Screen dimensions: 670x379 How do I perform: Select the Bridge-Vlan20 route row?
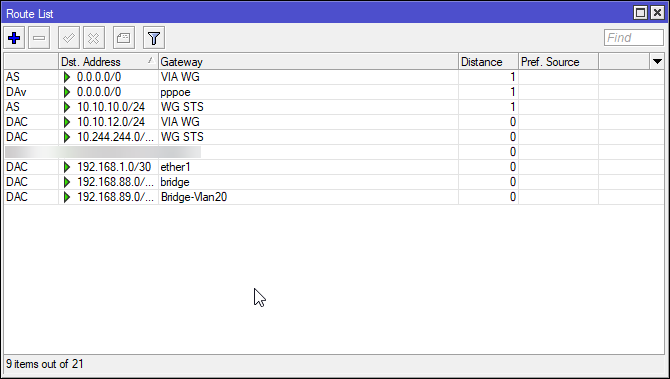[x=334, y=197]
